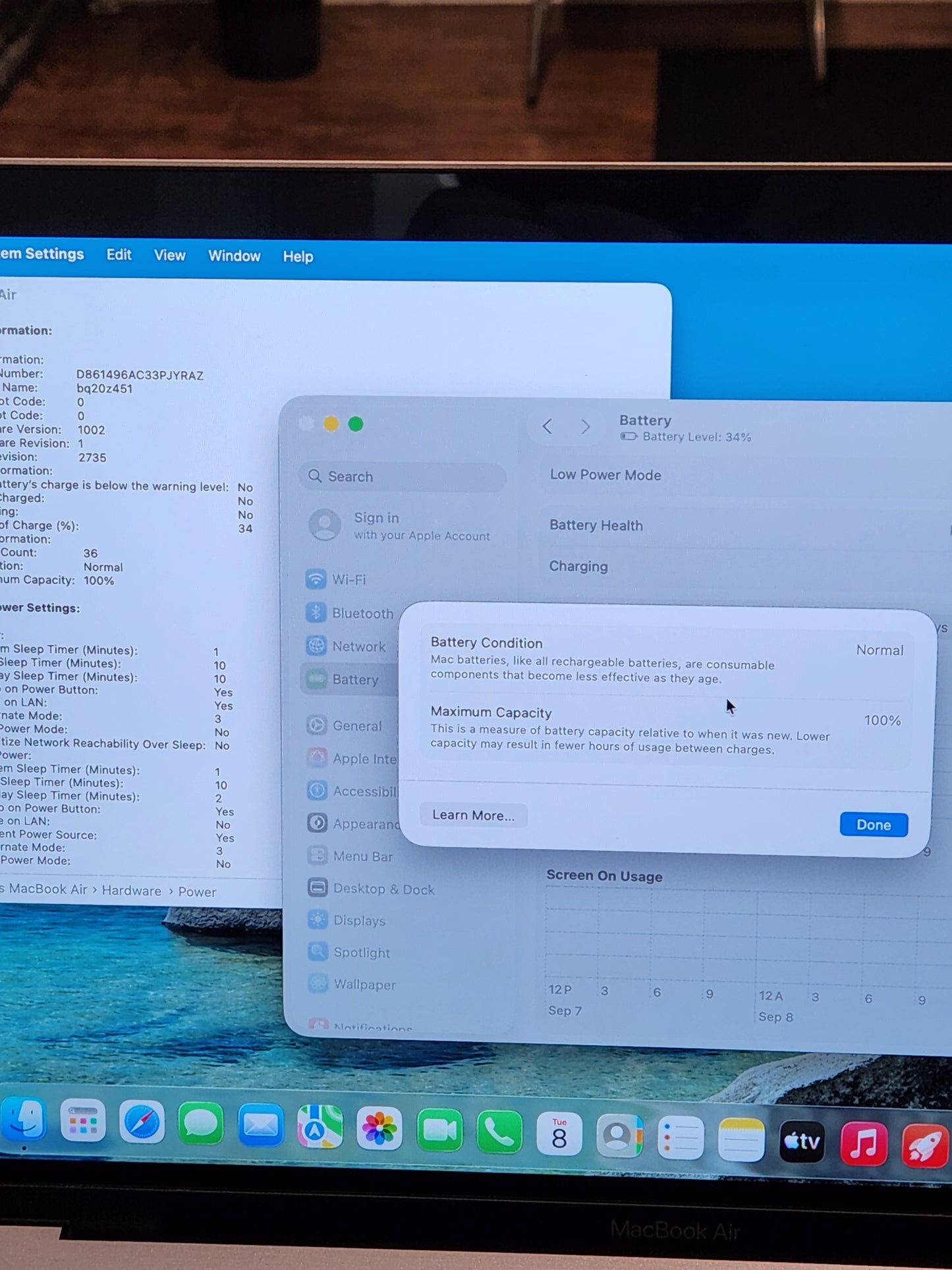Click the Normal battery condition value in the dialog

tap(880, 650)
